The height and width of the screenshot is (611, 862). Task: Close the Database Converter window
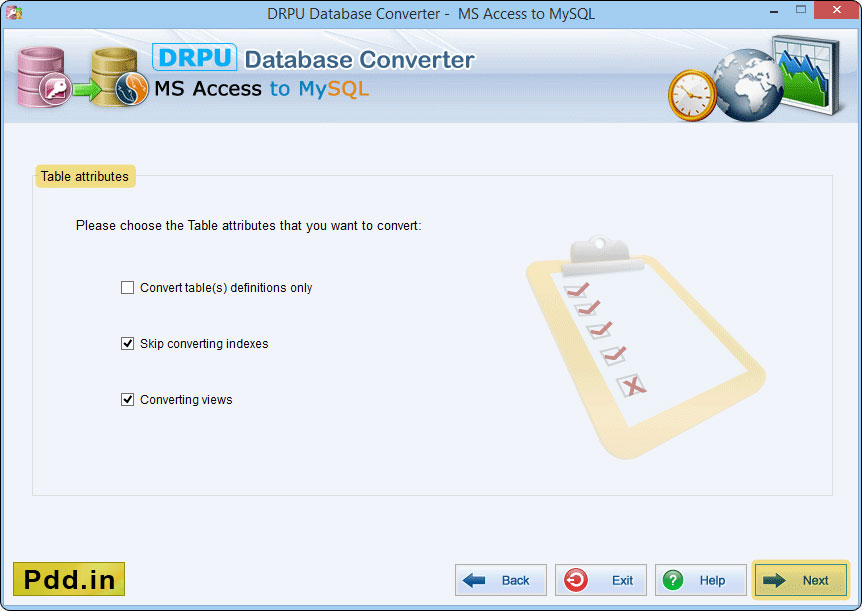[x=836, y=10]
